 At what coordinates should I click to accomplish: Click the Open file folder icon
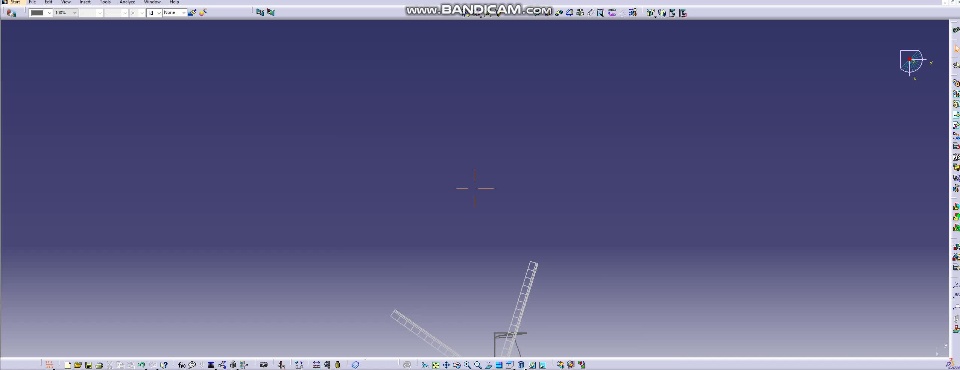pos(78,365)
